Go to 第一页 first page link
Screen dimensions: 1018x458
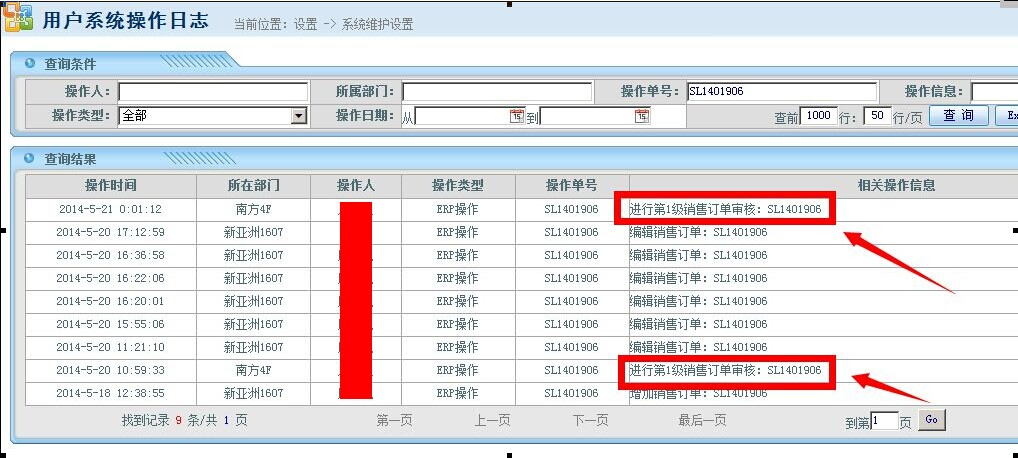pos(394,421)
